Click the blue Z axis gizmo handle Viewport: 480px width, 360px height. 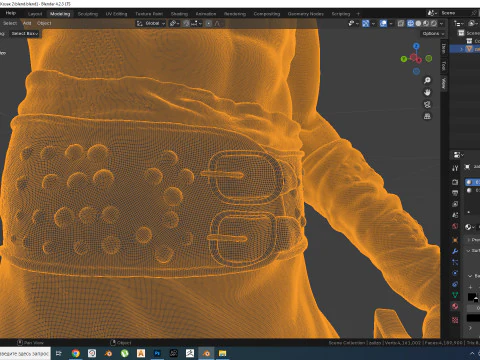416,46
